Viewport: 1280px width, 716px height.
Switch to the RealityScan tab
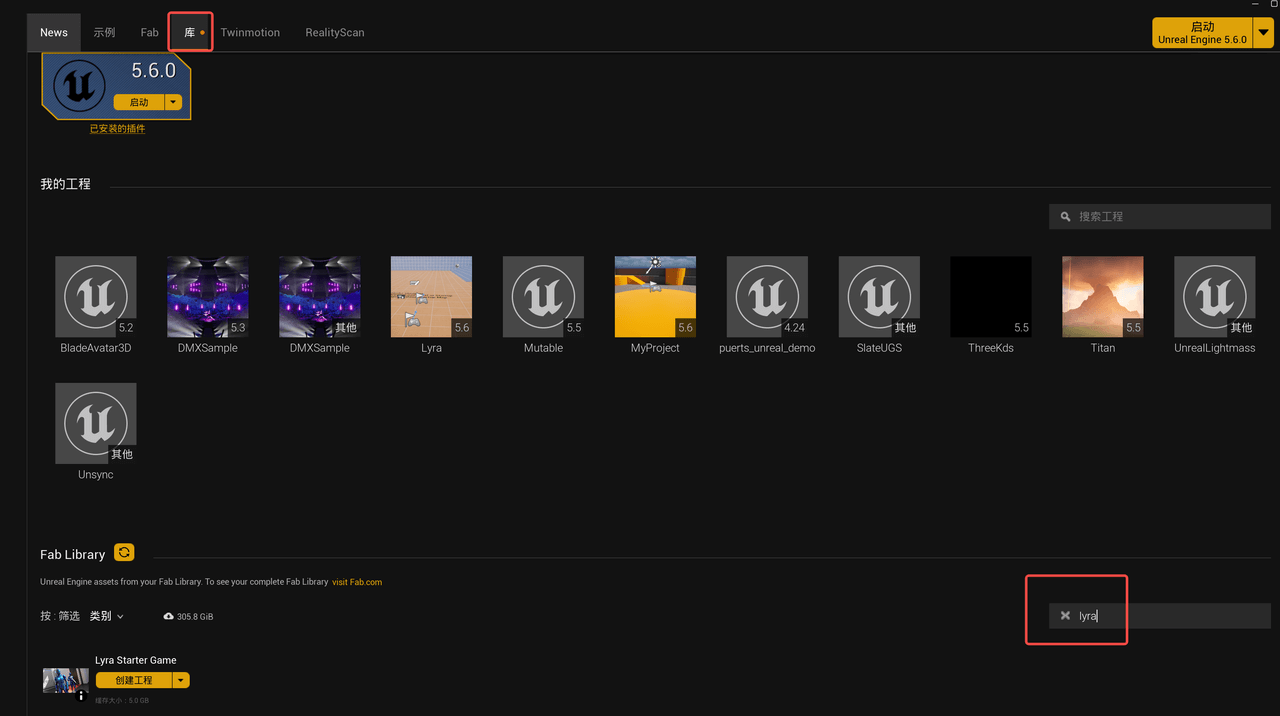[335, 32]
